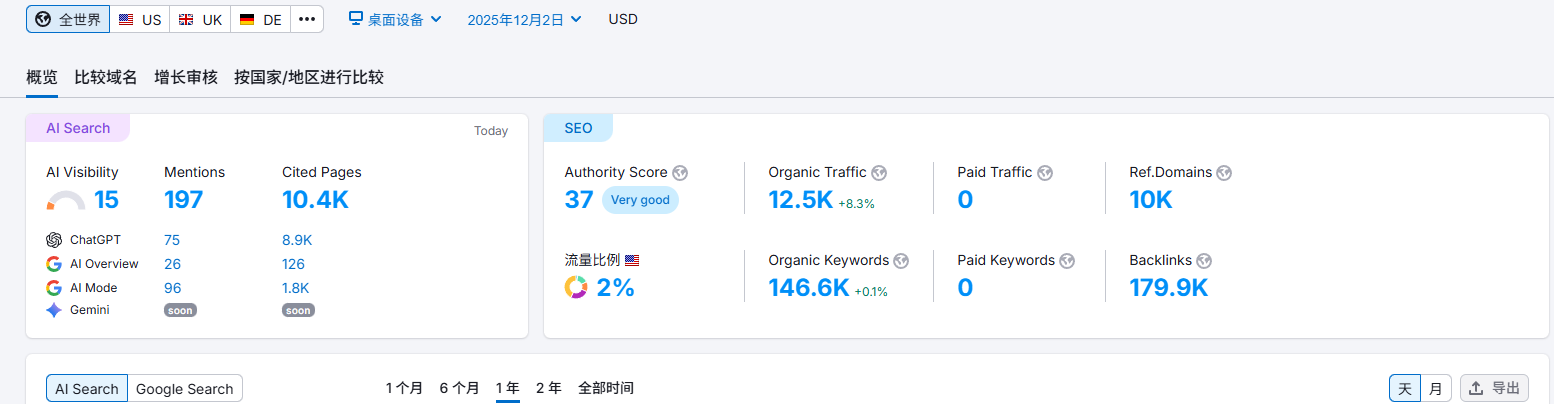Screen dimensions: 1554x404
Task: Open Organic Keywords value 146.6K
Action: [x=809, y=288]
